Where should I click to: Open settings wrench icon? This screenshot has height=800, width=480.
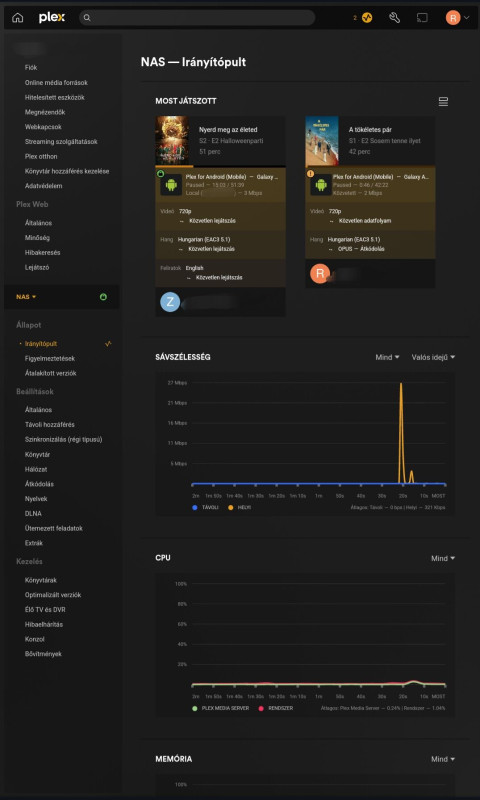tap(394, 18)
